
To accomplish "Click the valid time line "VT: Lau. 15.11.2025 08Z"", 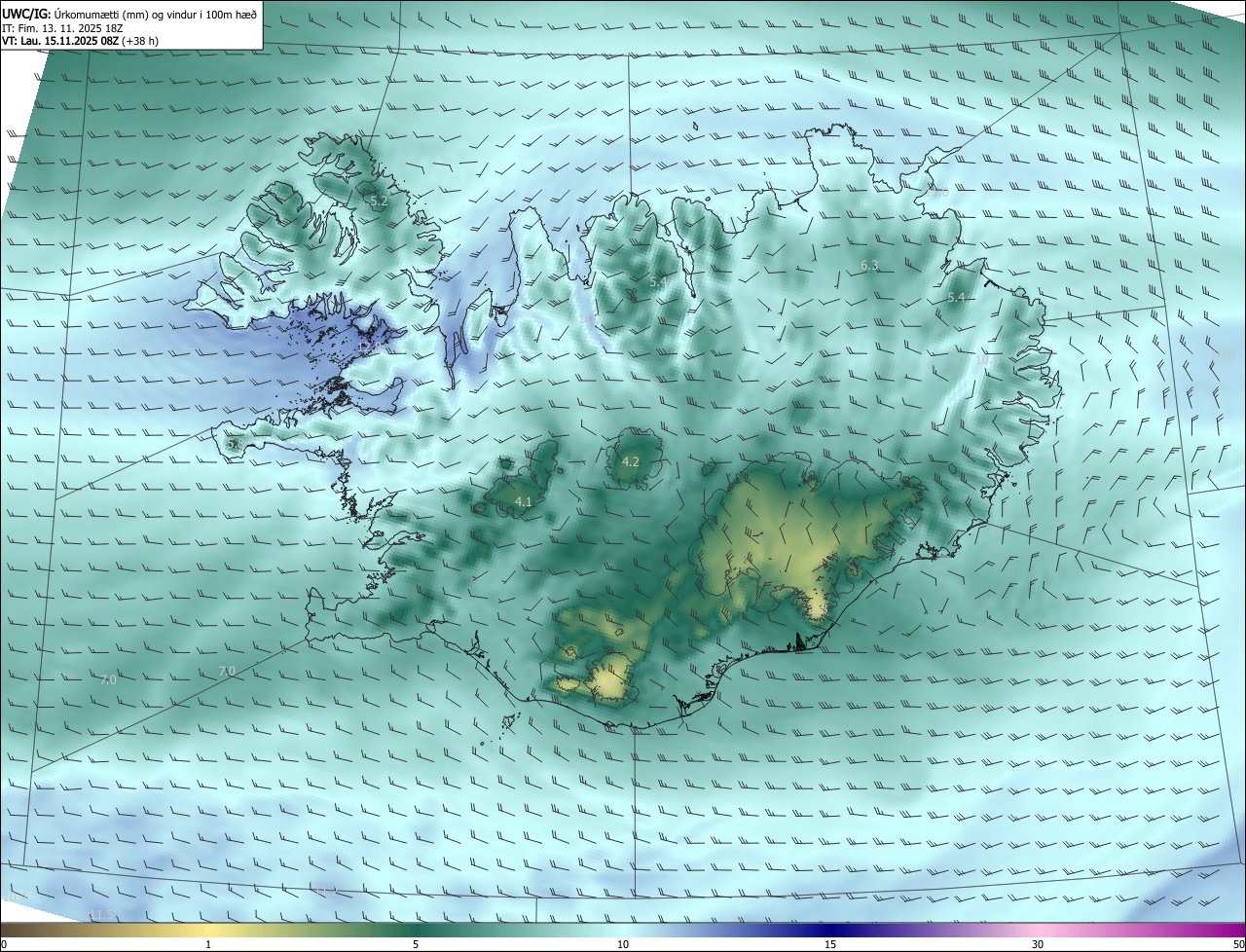I will click(x=60, y=41).
